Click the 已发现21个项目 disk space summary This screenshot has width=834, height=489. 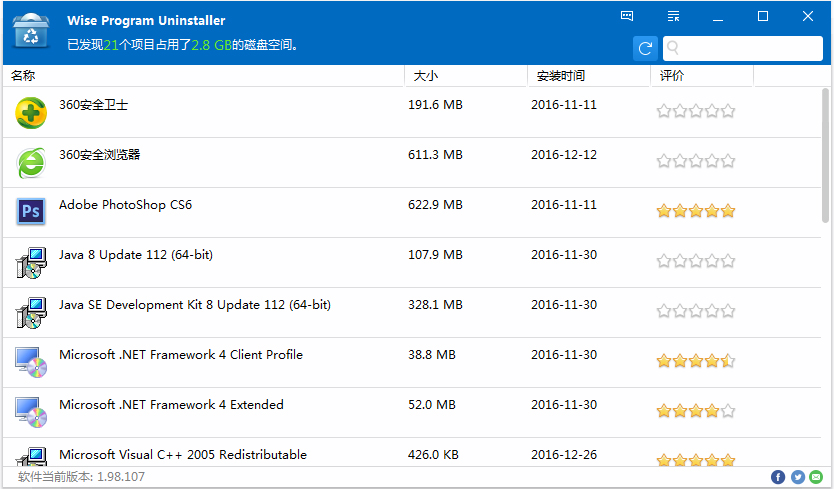182,45
